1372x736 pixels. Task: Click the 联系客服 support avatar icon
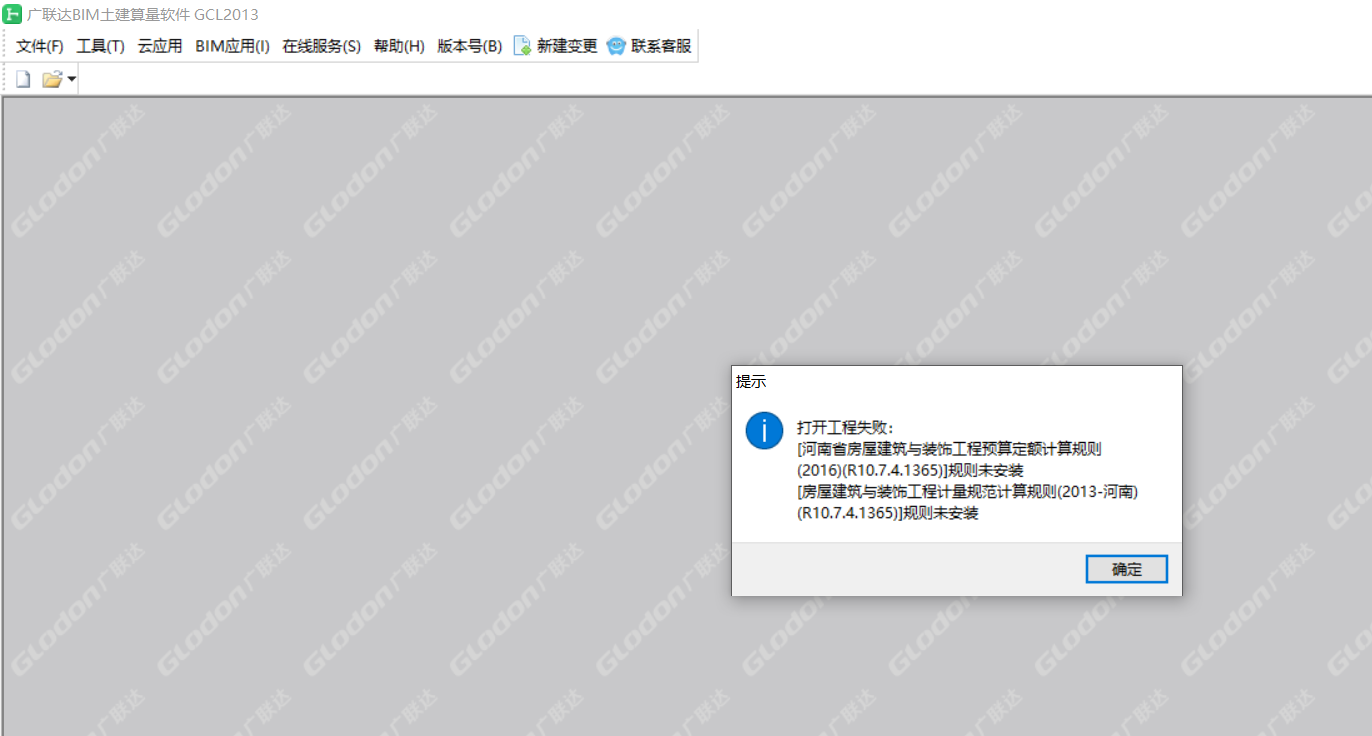tap(616, 46)
